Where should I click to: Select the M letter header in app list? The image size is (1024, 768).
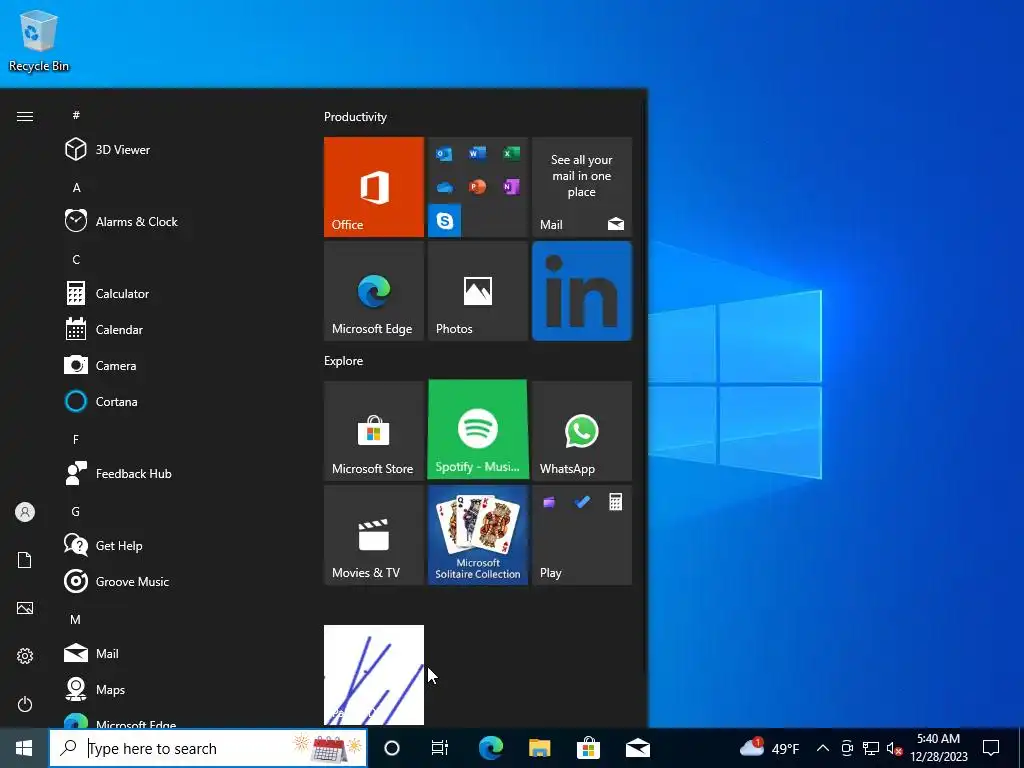[x=76, y=619]
